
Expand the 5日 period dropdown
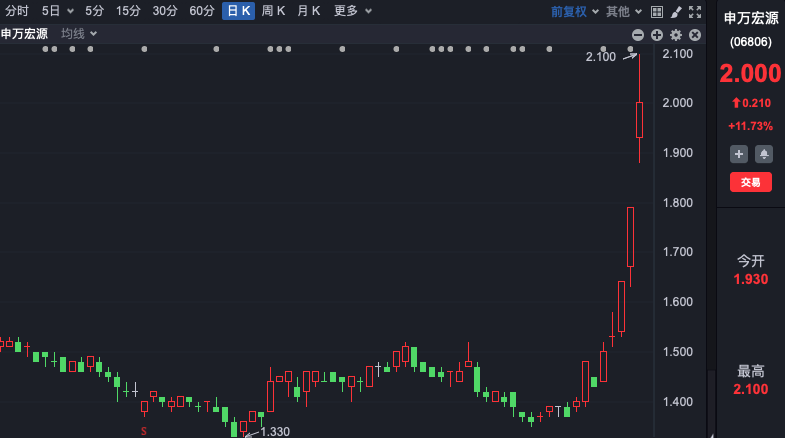(x=57, y=11)
